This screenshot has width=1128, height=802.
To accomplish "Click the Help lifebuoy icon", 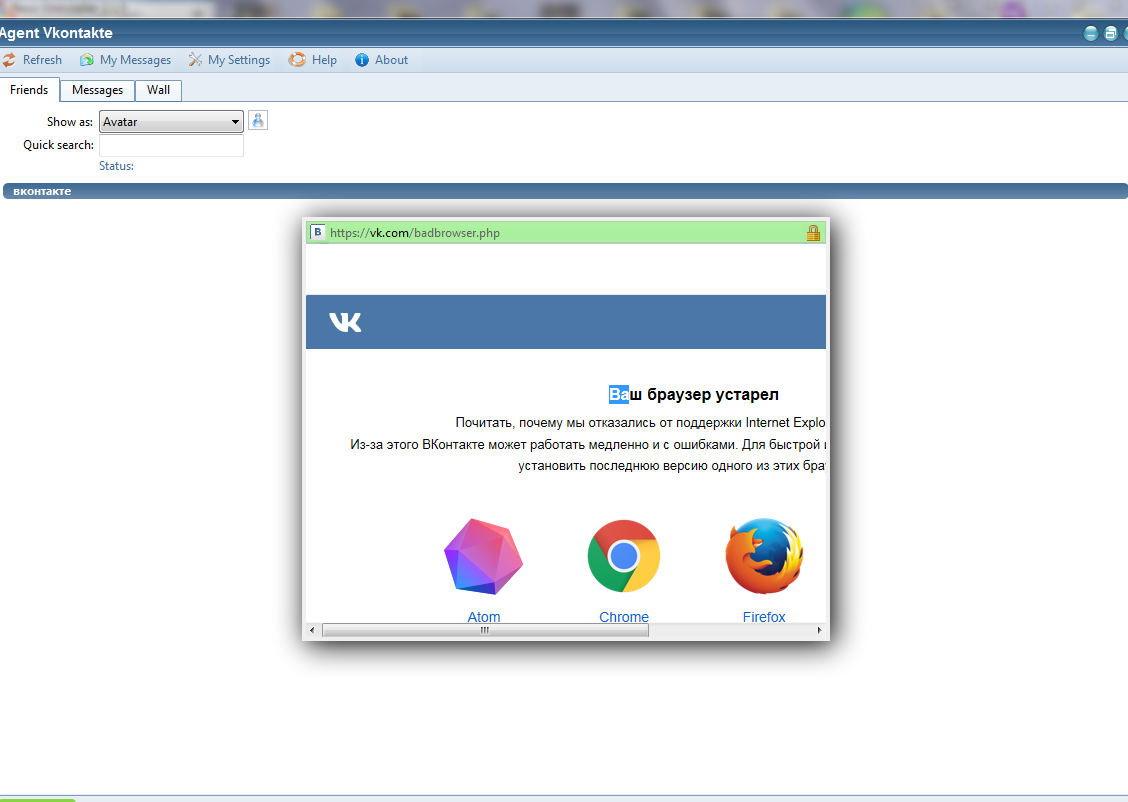I will [x=297, y=60].
